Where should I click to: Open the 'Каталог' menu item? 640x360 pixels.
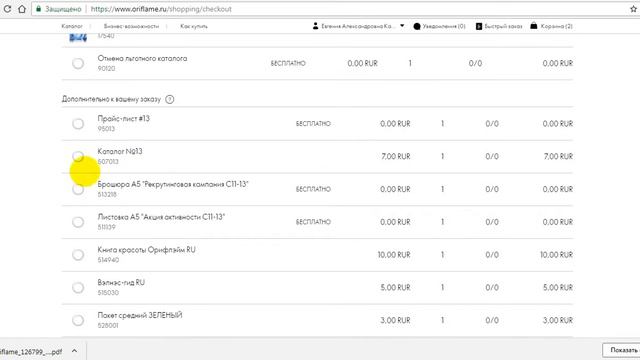pos(72,26)
